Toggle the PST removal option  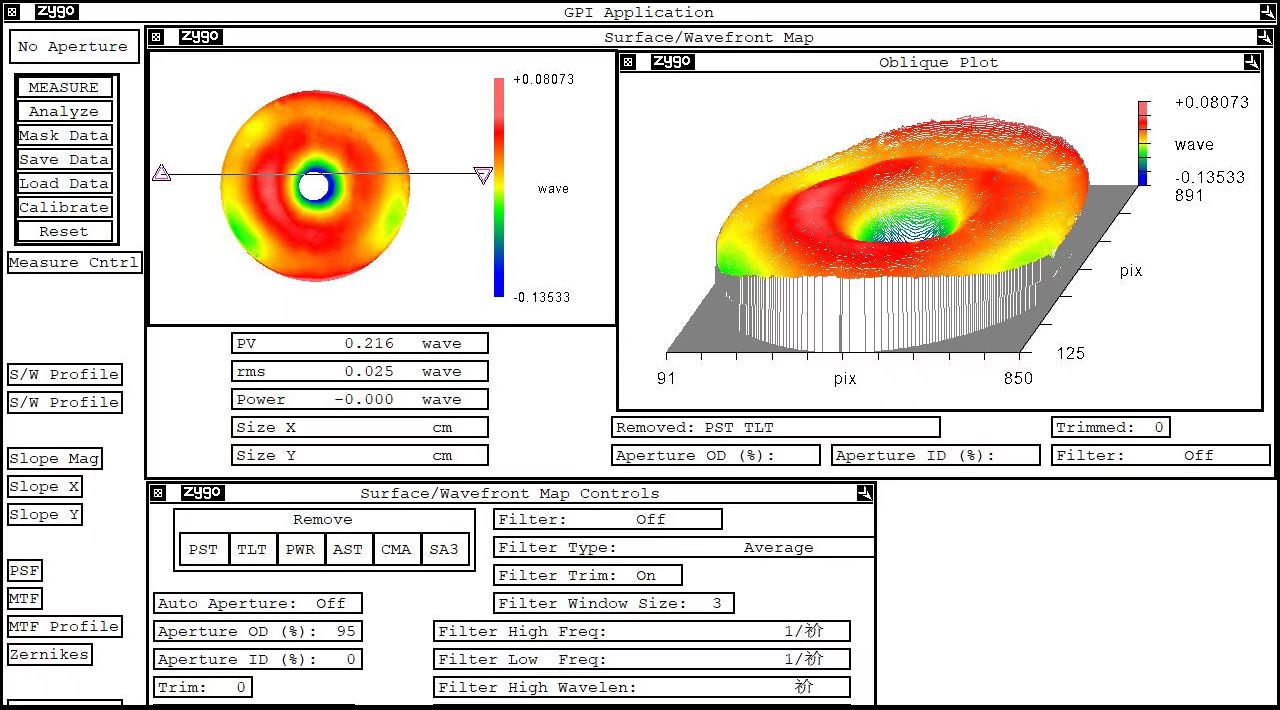[x=203, y=549]
